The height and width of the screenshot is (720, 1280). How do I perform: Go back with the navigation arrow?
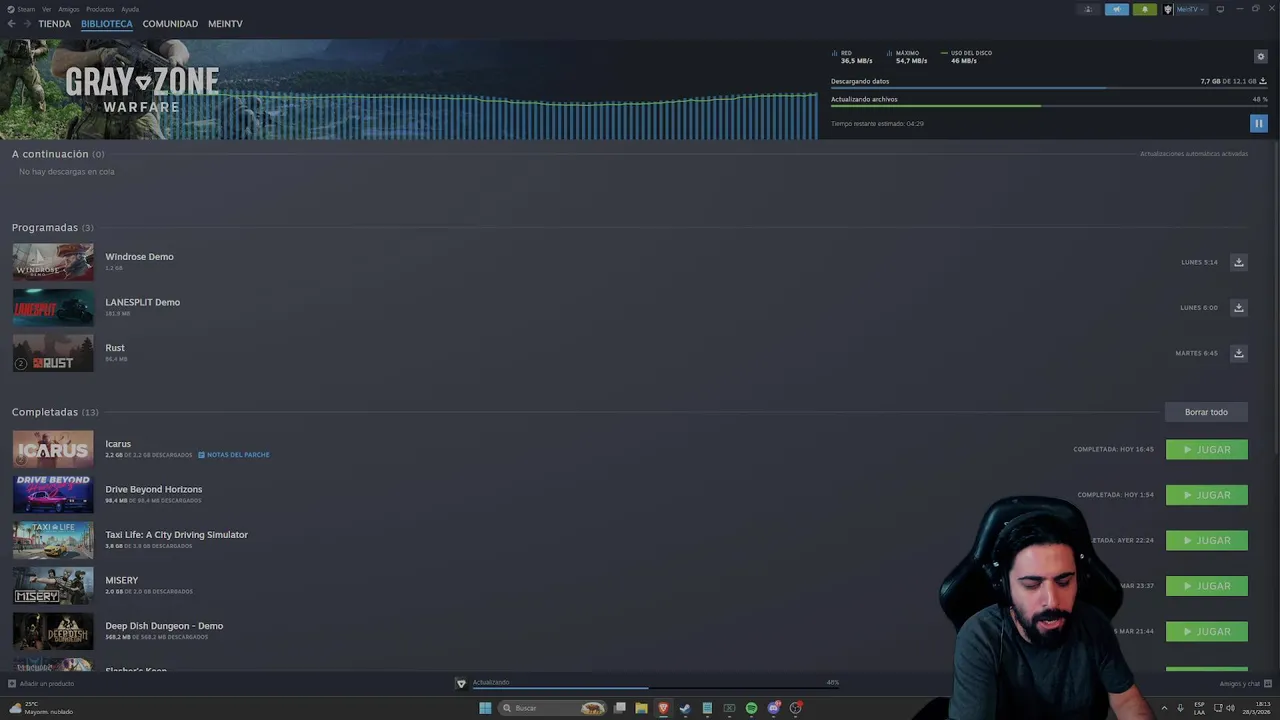click(x=11, y=23)
